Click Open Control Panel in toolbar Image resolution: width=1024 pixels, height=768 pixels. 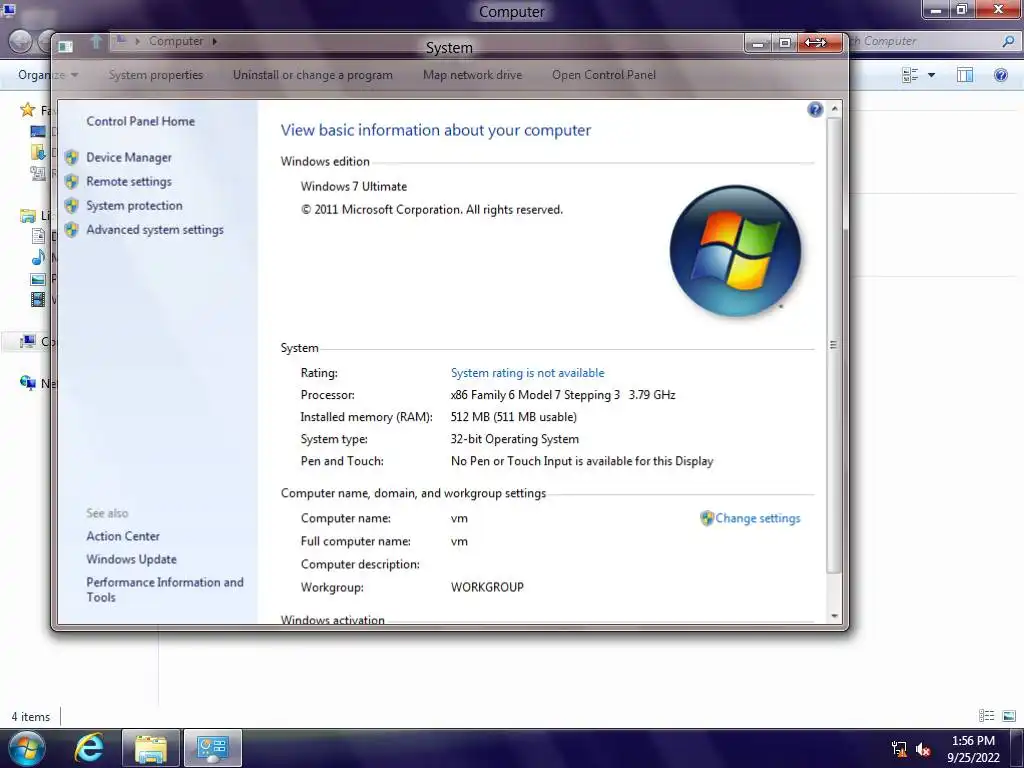[603, 75]
